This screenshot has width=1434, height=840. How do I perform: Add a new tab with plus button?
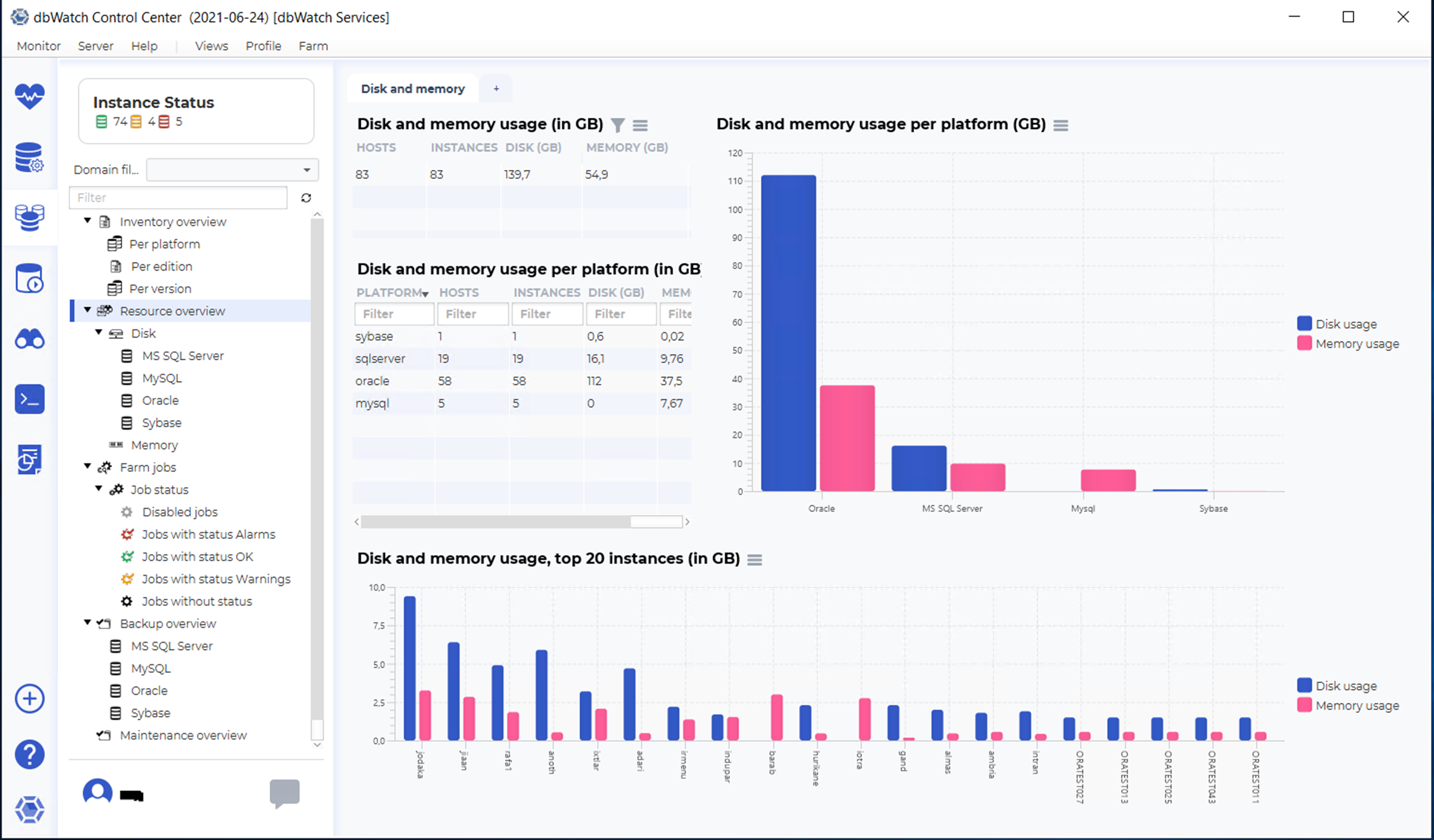pos(496,88)
